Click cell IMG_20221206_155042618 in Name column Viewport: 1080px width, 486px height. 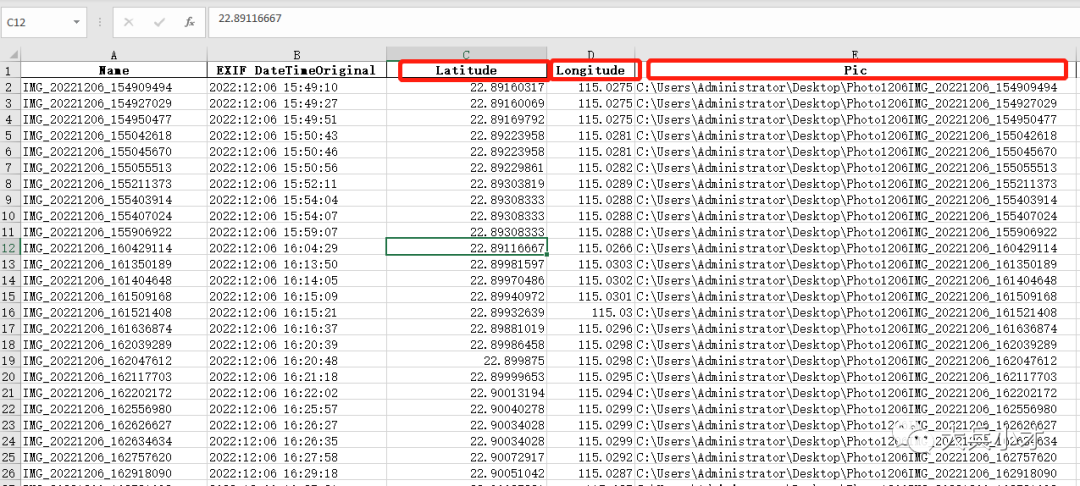pyautogui.click(x=114, y=135)
